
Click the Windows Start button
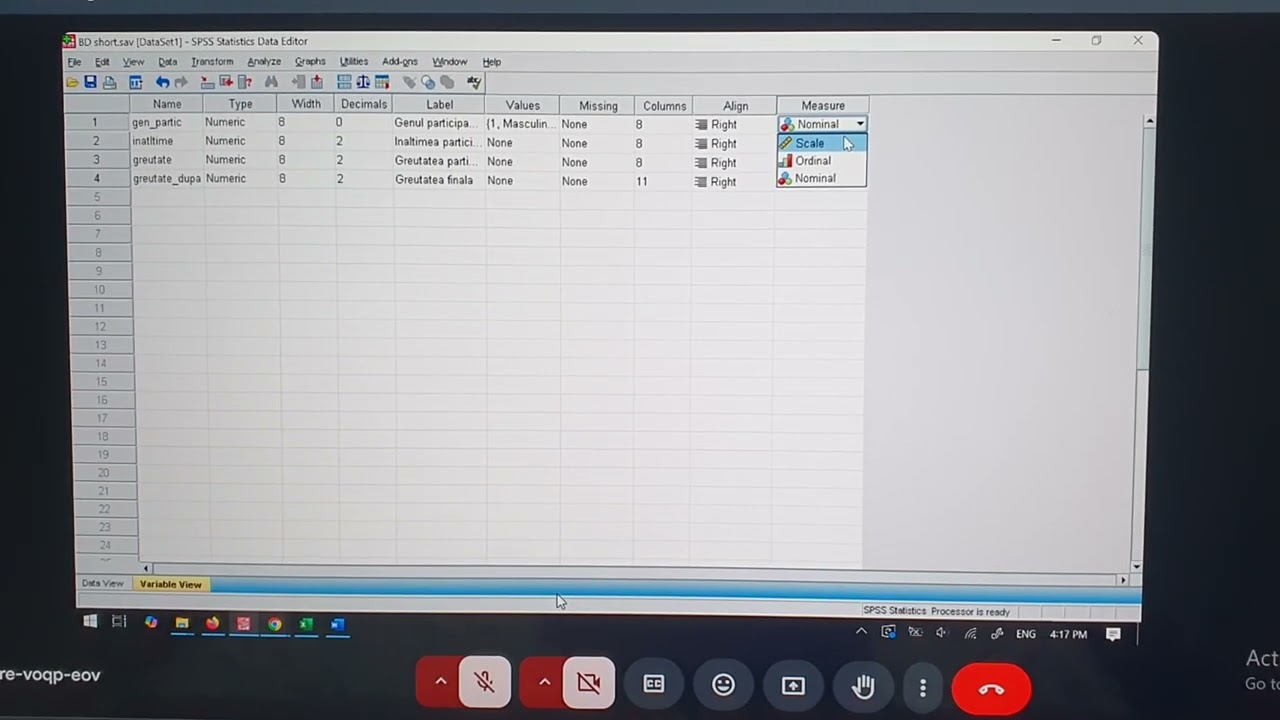[x=90, y=622]
